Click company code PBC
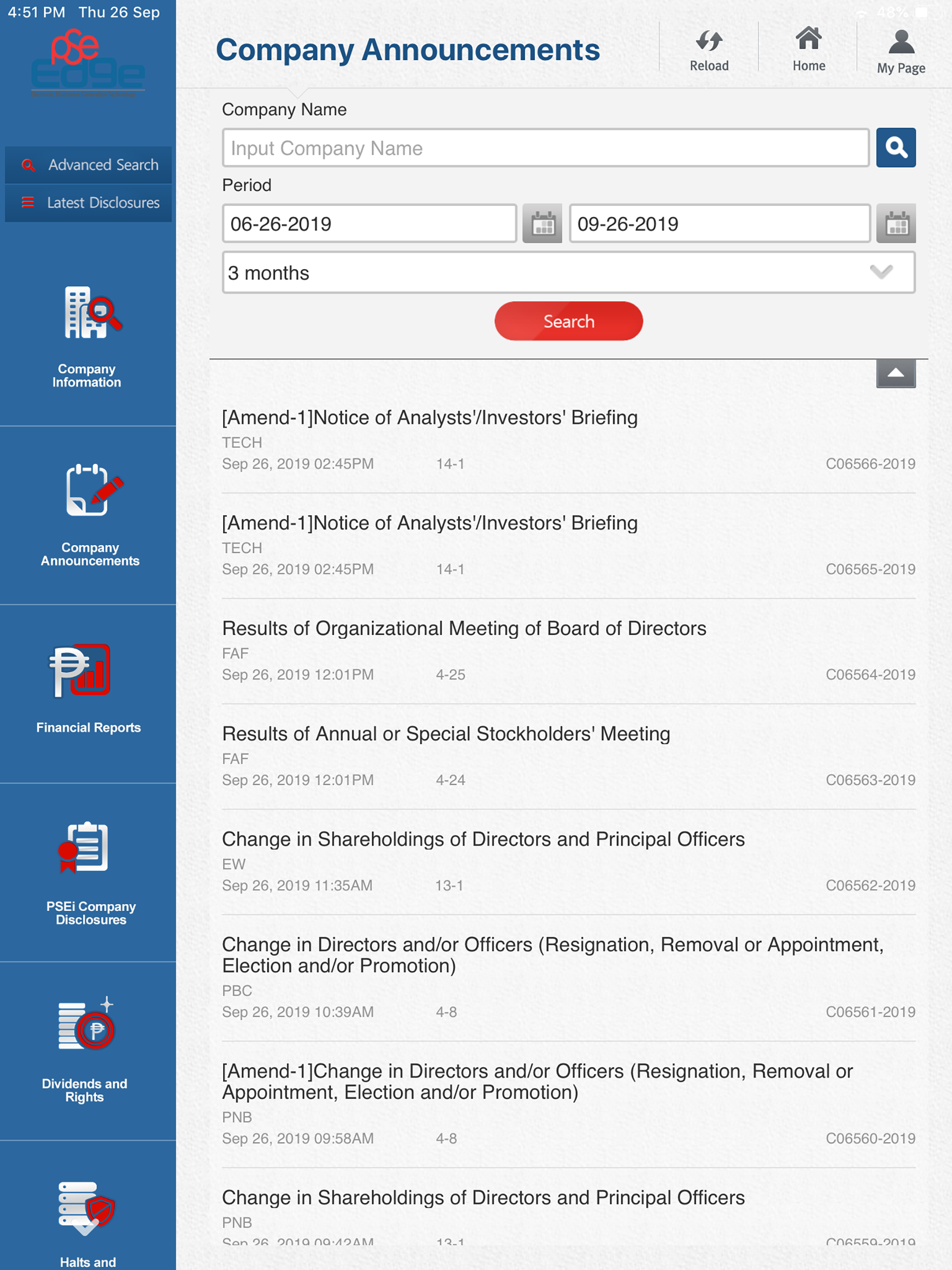Viewport: 952px width, 1270px height. pyautogui.click(x=237, y=991)
